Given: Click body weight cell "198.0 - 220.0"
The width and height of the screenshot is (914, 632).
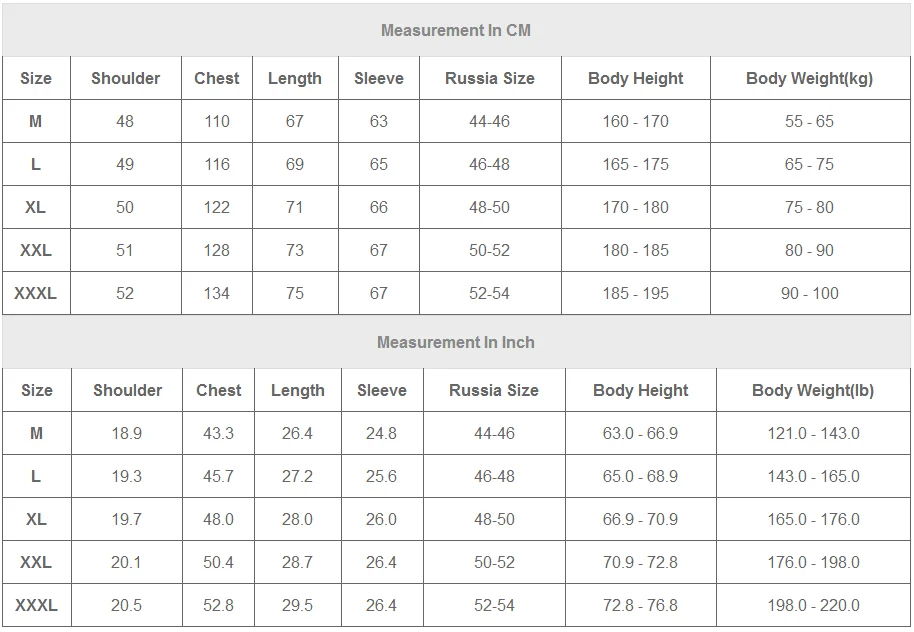Looking at the screenshot, I should (x=813, y=605).
